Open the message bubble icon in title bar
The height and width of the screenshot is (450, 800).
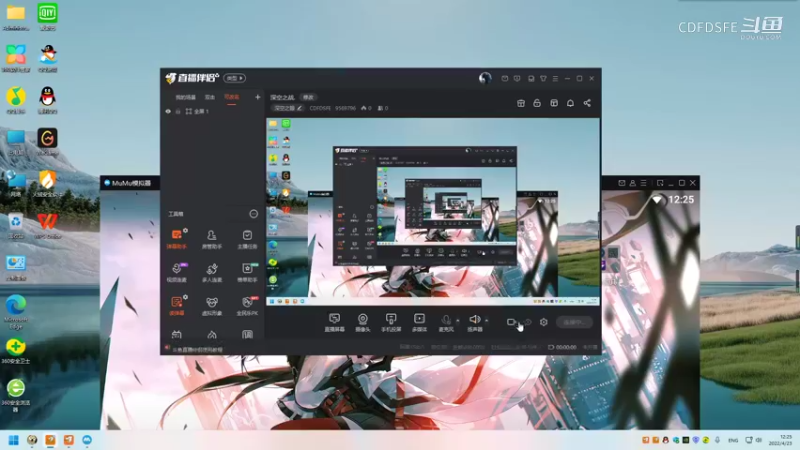(x=517, y=79)
